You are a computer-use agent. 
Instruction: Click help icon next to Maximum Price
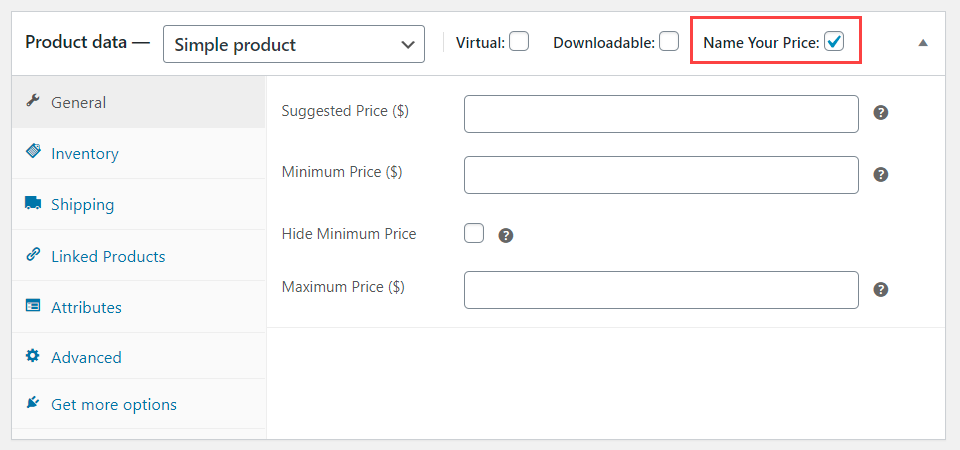[881, 289]
